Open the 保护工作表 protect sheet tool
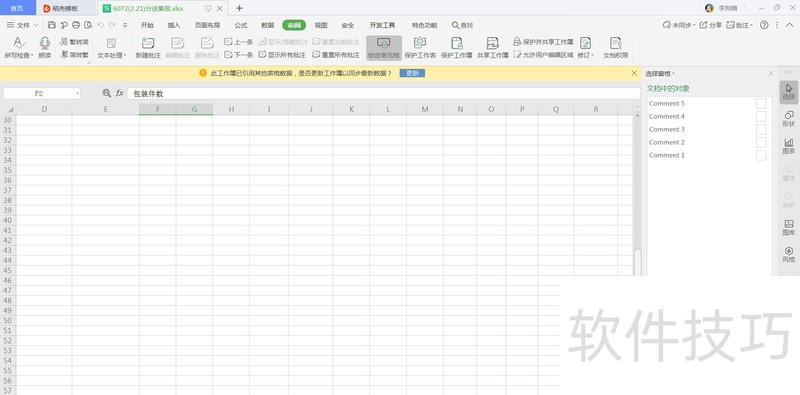This screenshot has height=395, width=800. coord(420,43)
